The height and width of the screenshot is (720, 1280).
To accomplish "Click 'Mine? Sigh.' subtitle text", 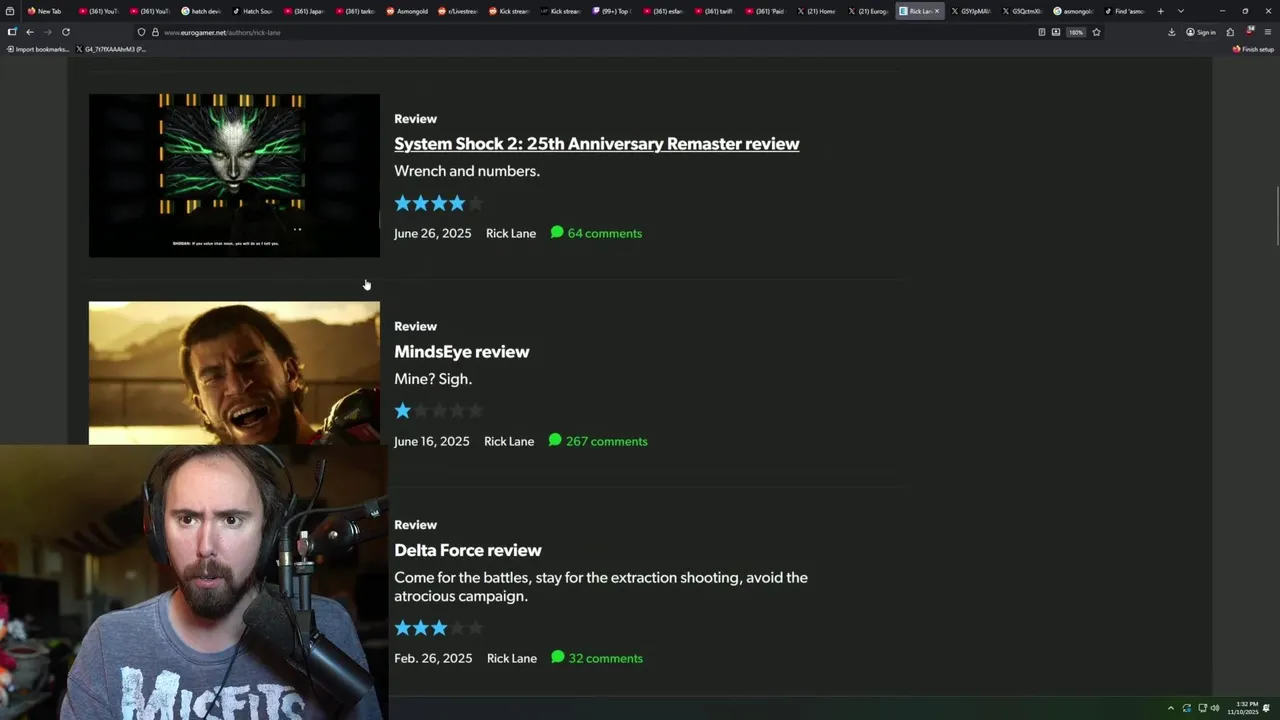I will pos(433,379).
